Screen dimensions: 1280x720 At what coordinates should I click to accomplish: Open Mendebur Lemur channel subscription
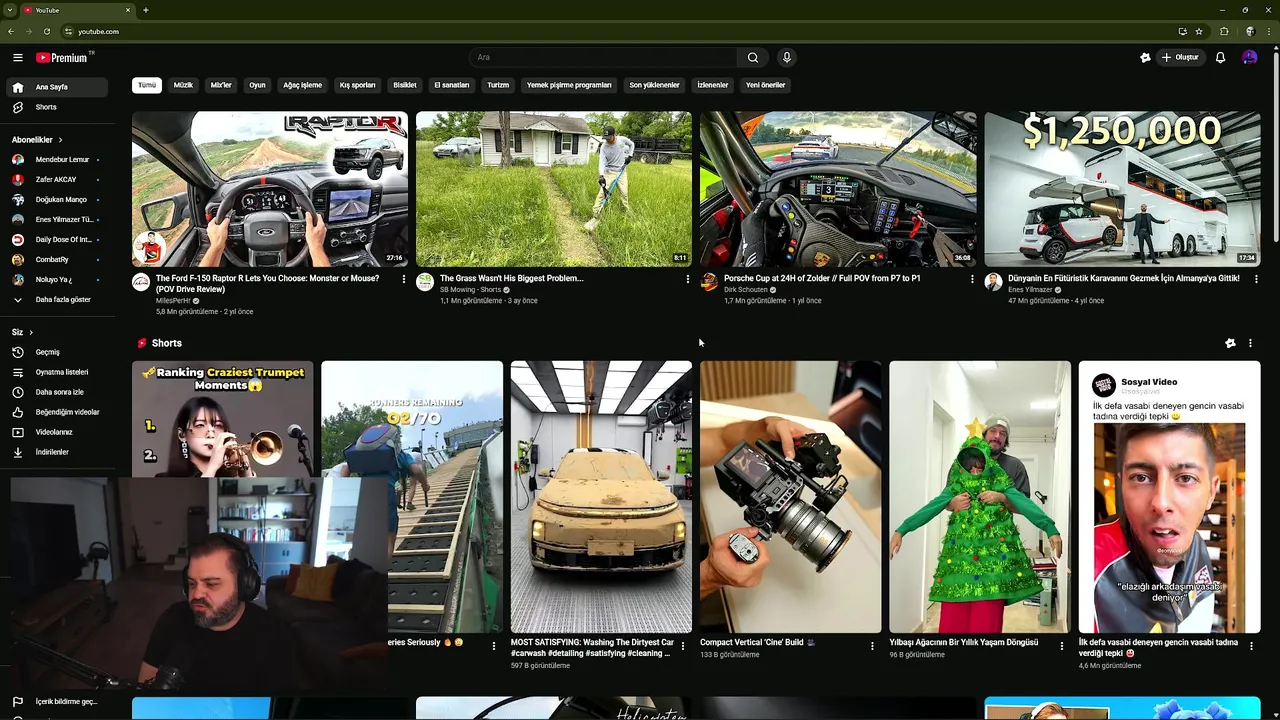click(x=56, y=160)
